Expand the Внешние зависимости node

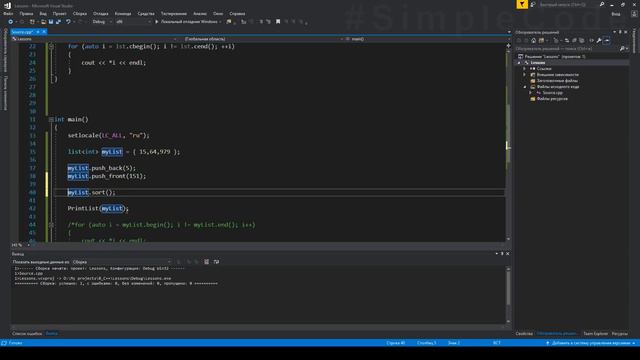click(525, 75)
